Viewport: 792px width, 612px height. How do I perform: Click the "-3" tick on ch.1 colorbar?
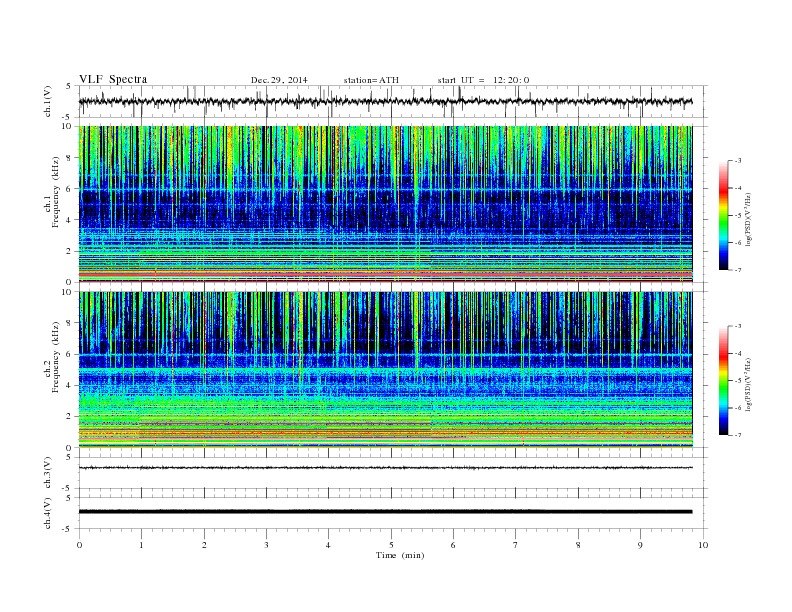click(x=737, y=161)
